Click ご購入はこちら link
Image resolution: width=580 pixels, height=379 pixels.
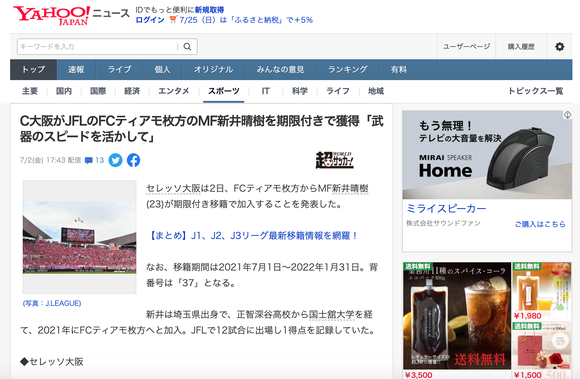[540, 224]
